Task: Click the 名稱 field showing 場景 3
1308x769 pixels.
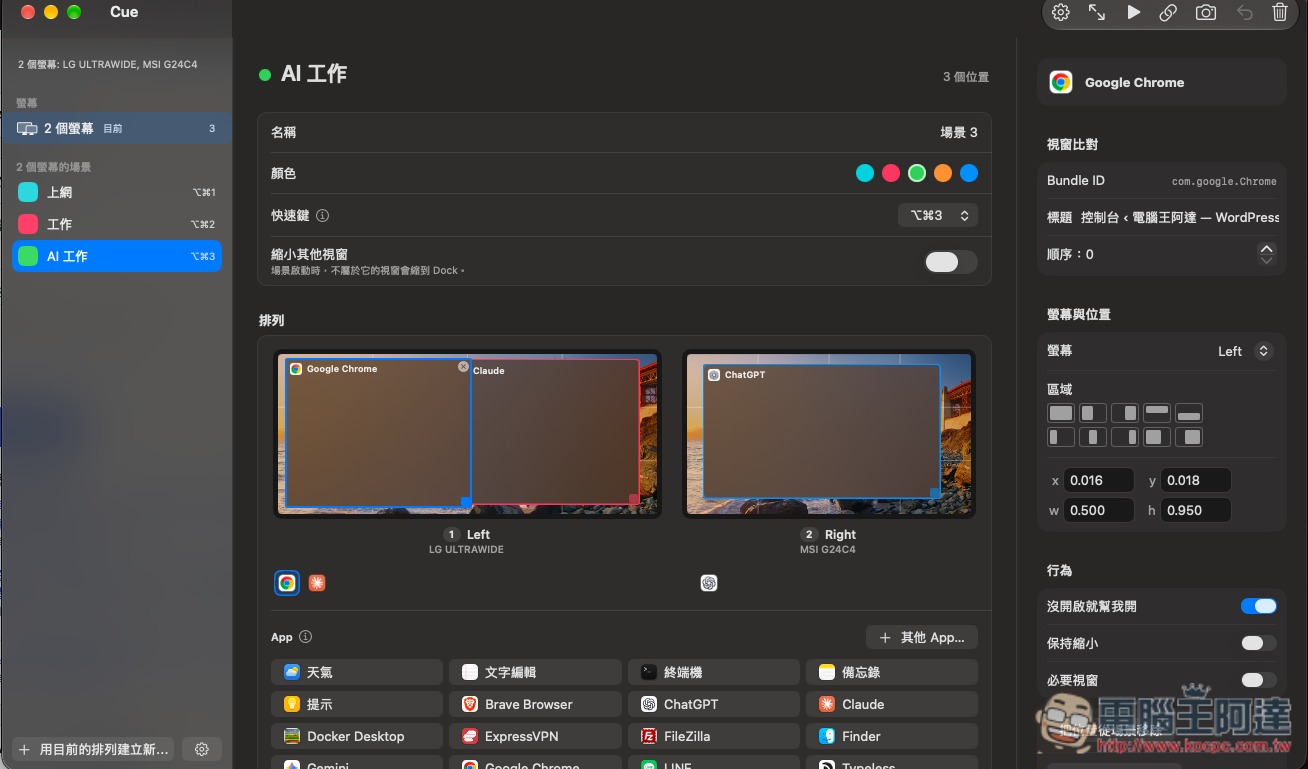Action: [x=624, y=132]
